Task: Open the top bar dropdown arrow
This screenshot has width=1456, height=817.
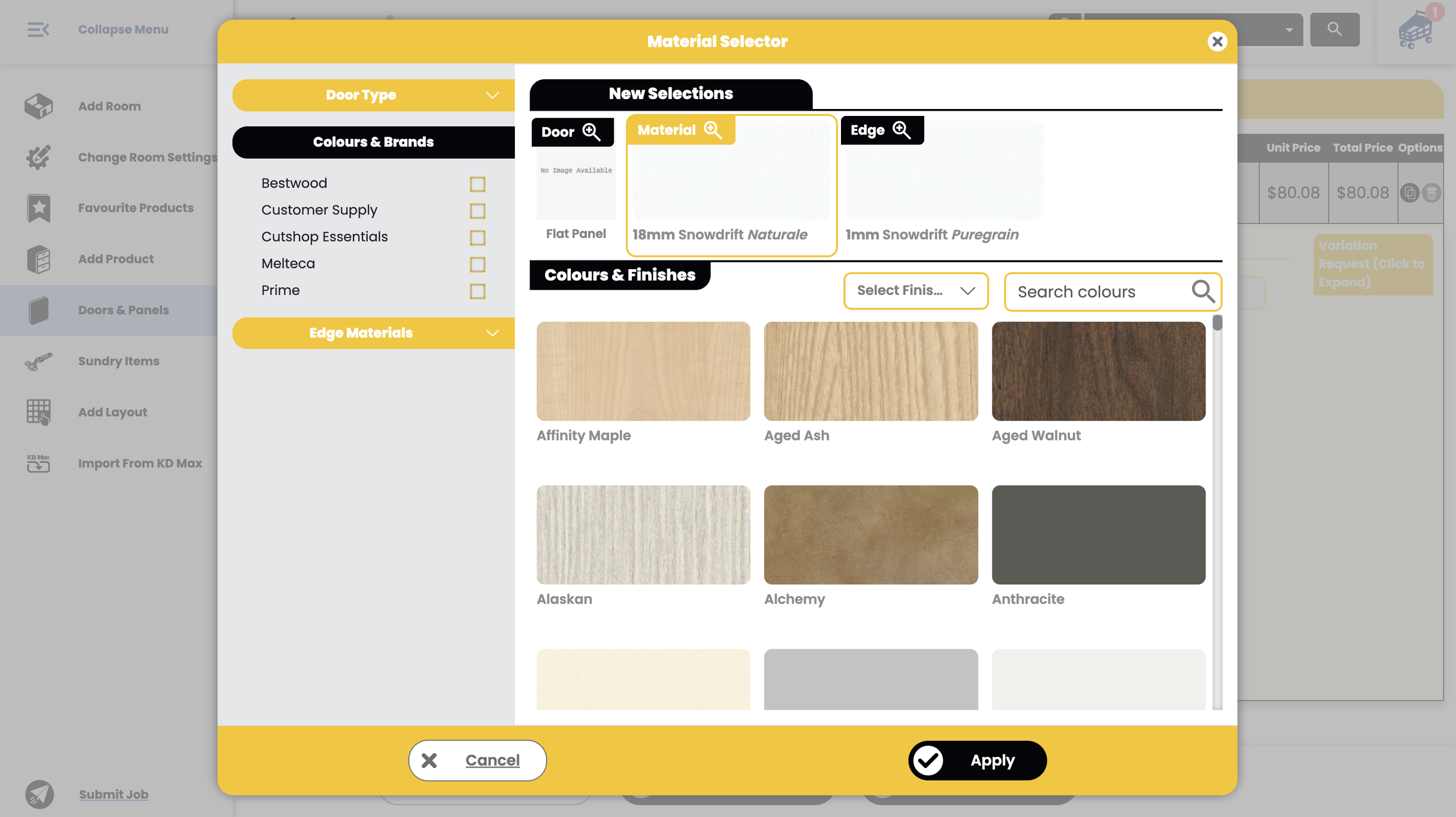Action: (1289, 30)
